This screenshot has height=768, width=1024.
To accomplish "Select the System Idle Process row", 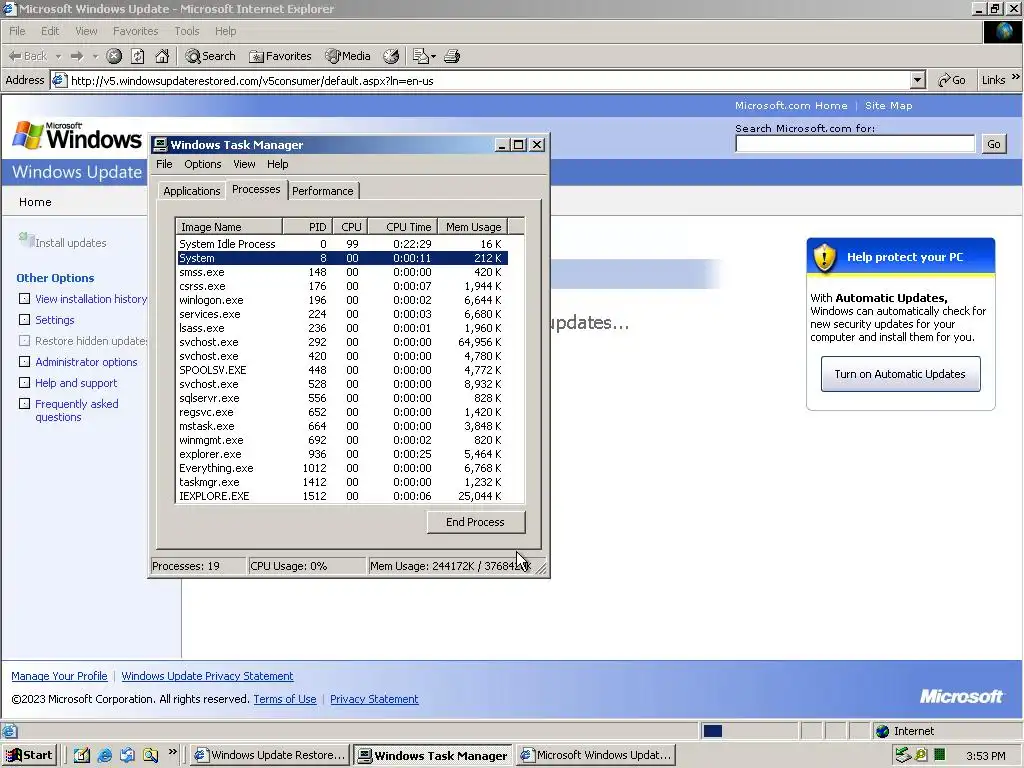I will tap(342, 244).
